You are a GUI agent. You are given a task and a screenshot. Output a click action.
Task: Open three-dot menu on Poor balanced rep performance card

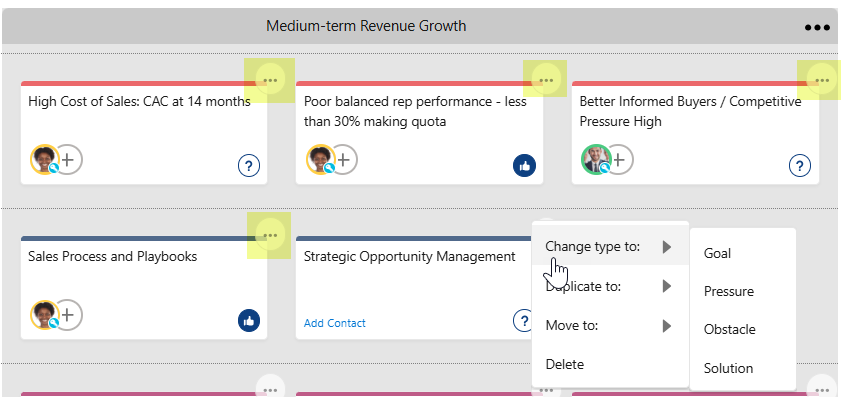tap(546, 80)
